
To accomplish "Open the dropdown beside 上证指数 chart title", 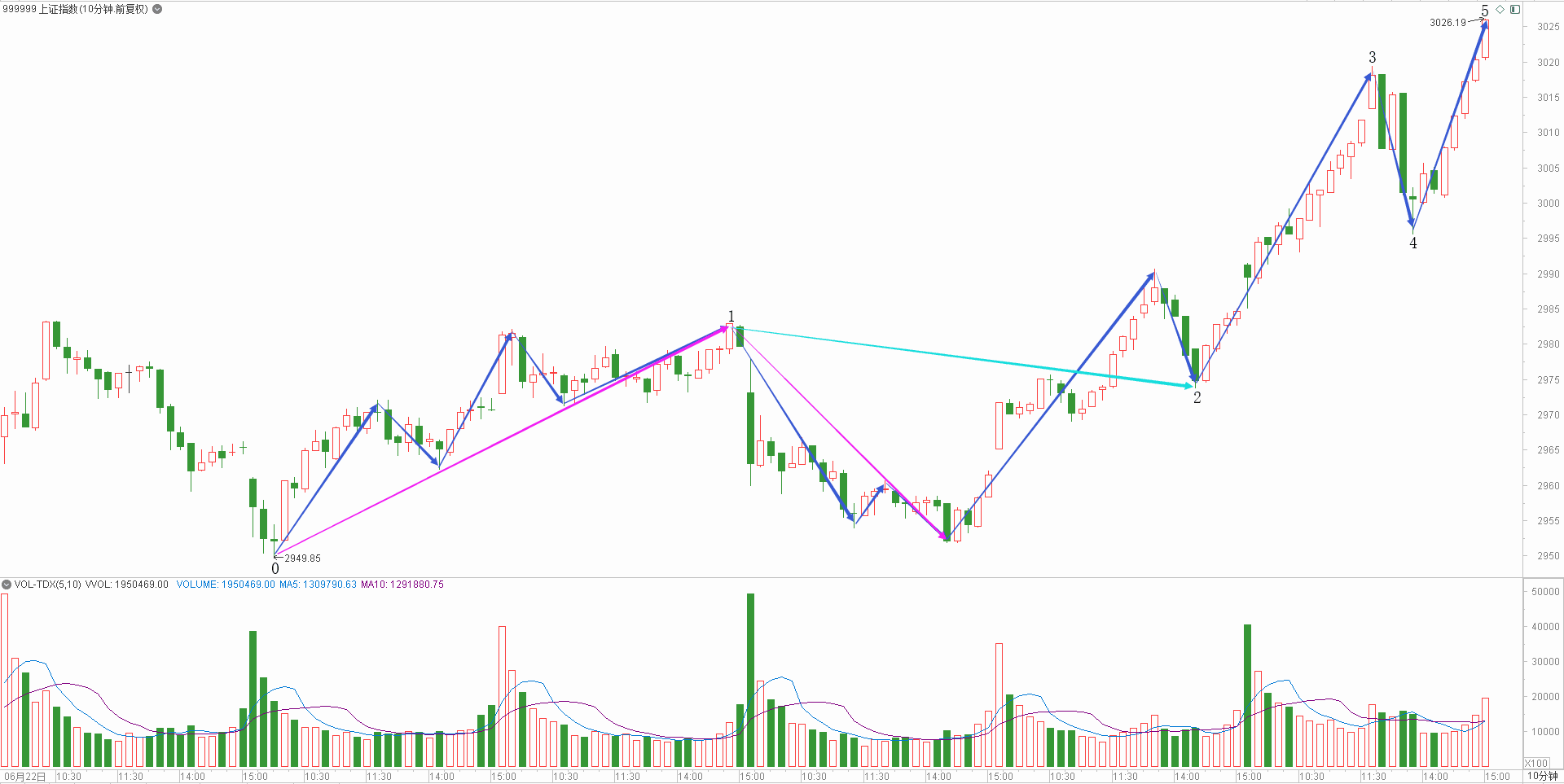I will coord(157,9).
